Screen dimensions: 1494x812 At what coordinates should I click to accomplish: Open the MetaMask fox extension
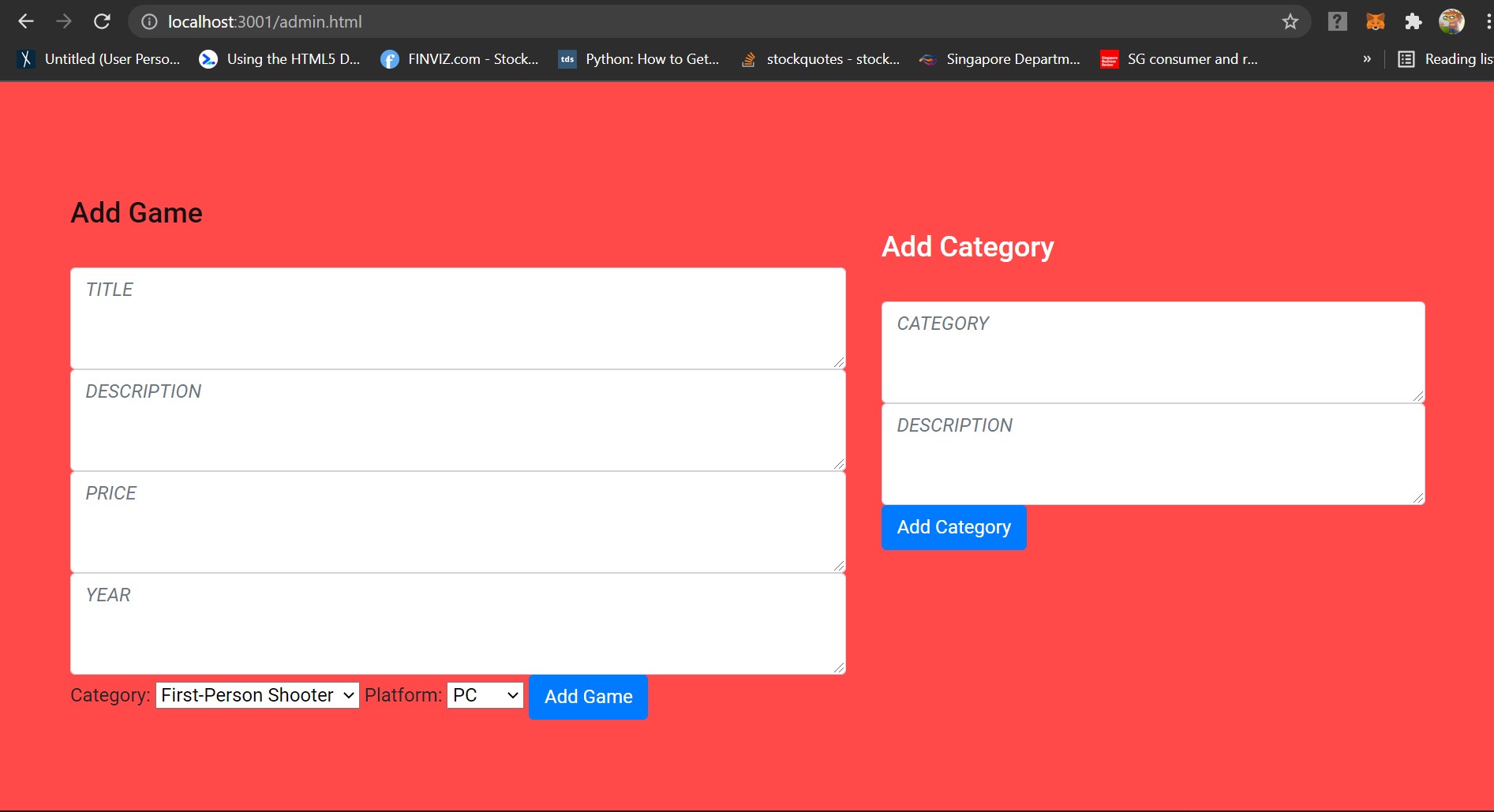[x=1375, y=21]
